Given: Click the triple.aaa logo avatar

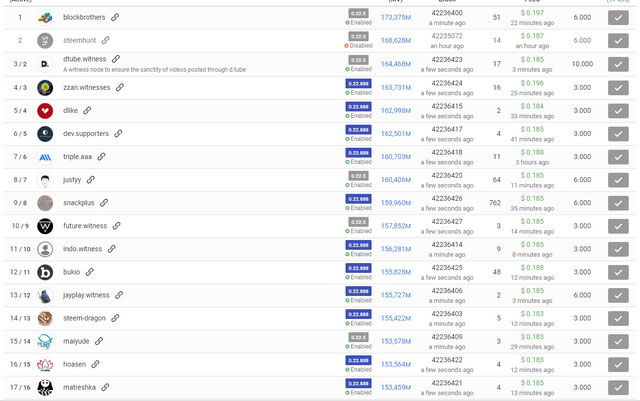Looking at the screenshot, I should 46,157.
